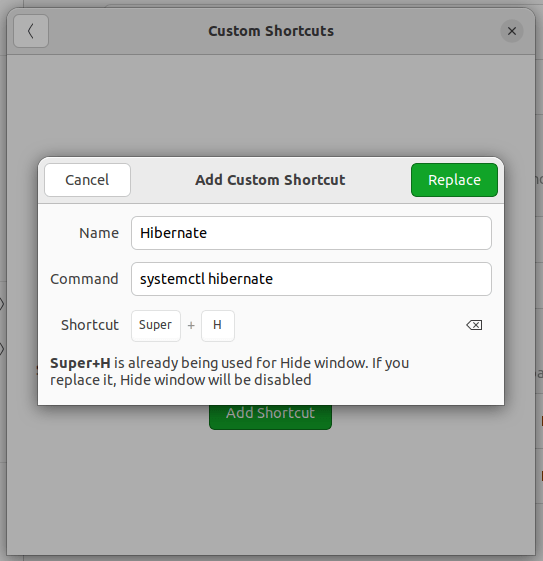Screen dimensions: 543x561
Task: Close the Custom Shortcuts window
Action: (x=512, y=31)
